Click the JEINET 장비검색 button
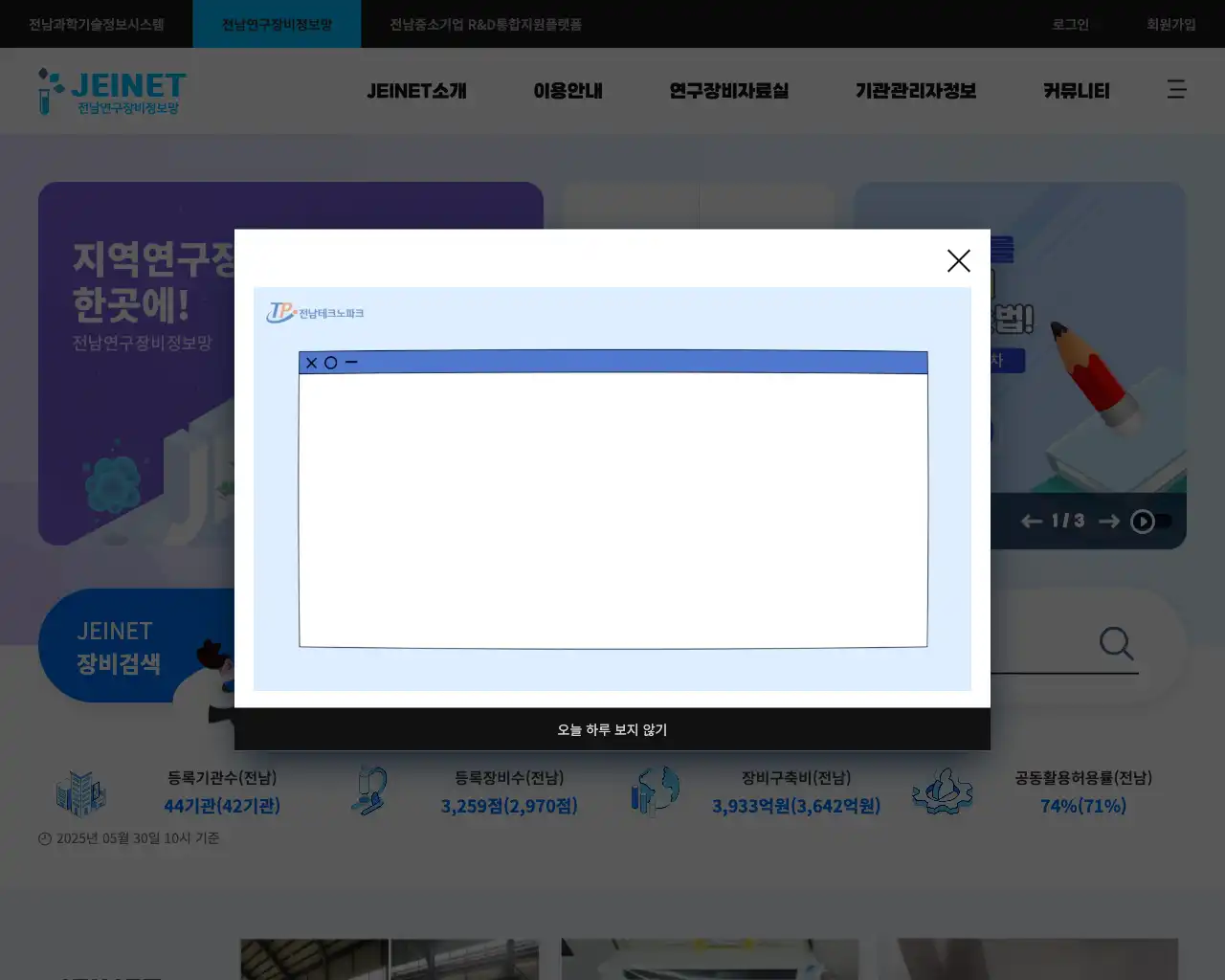Image resolution: width=1225 pixels, height=980 pixels. (117, 645)
